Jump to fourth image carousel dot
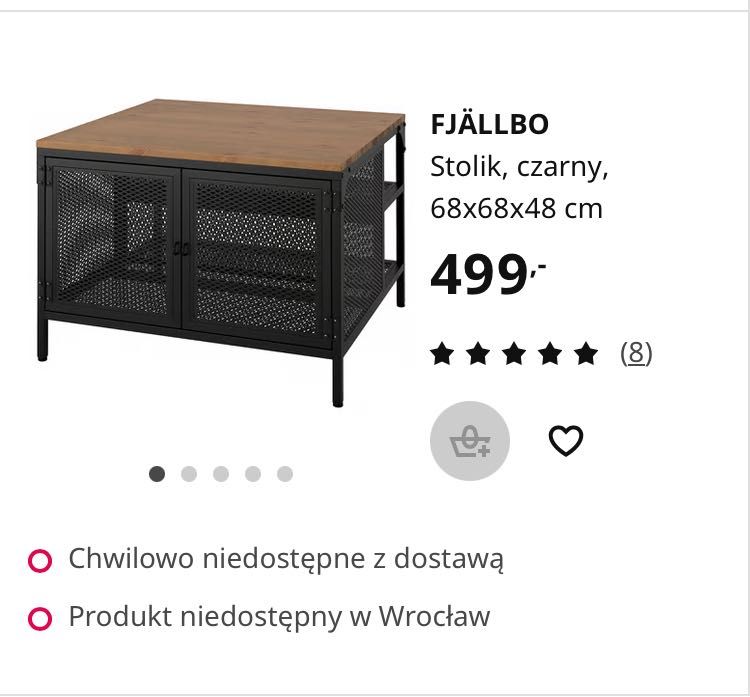Screen dimensions: 750x697 (253, 474)
